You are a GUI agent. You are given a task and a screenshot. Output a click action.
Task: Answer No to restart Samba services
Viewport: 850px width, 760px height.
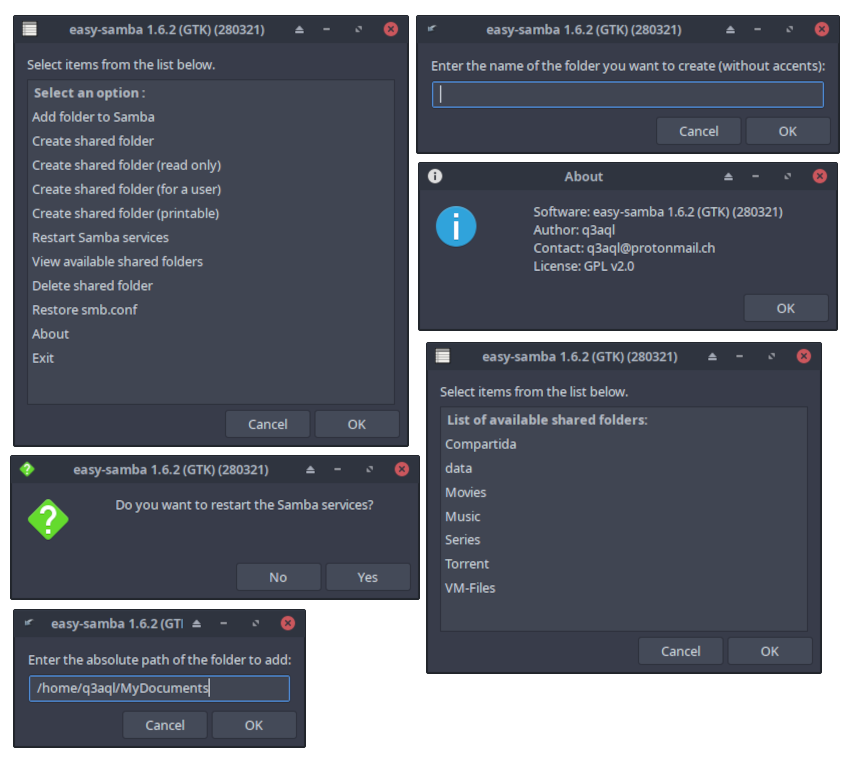tap(278, 577)
